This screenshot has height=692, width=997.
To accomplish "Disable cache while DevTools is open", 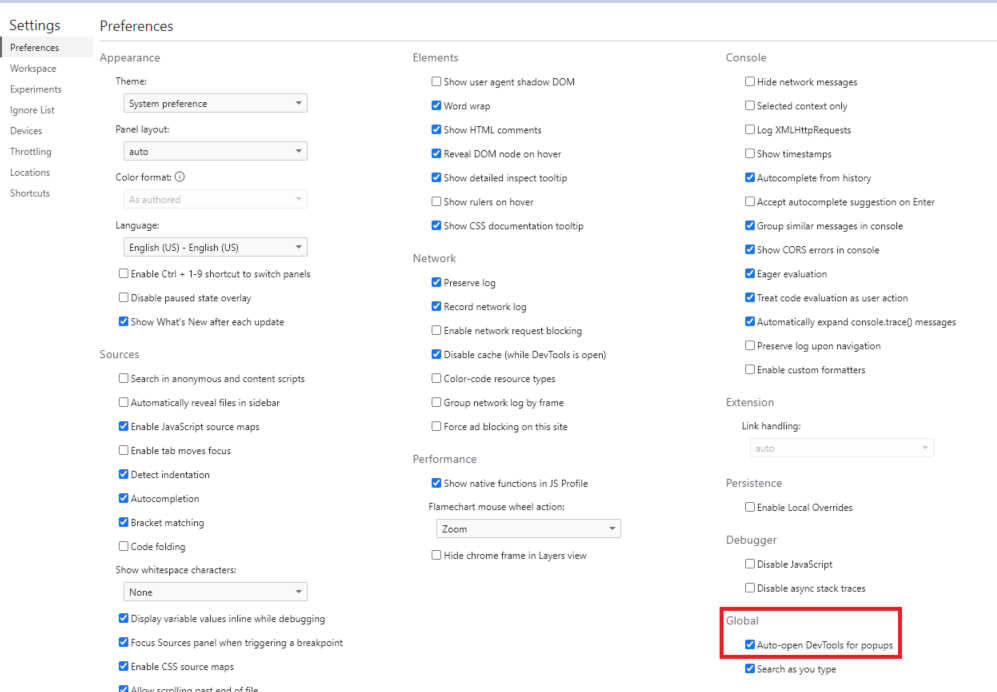I will (x=436, y=354).
